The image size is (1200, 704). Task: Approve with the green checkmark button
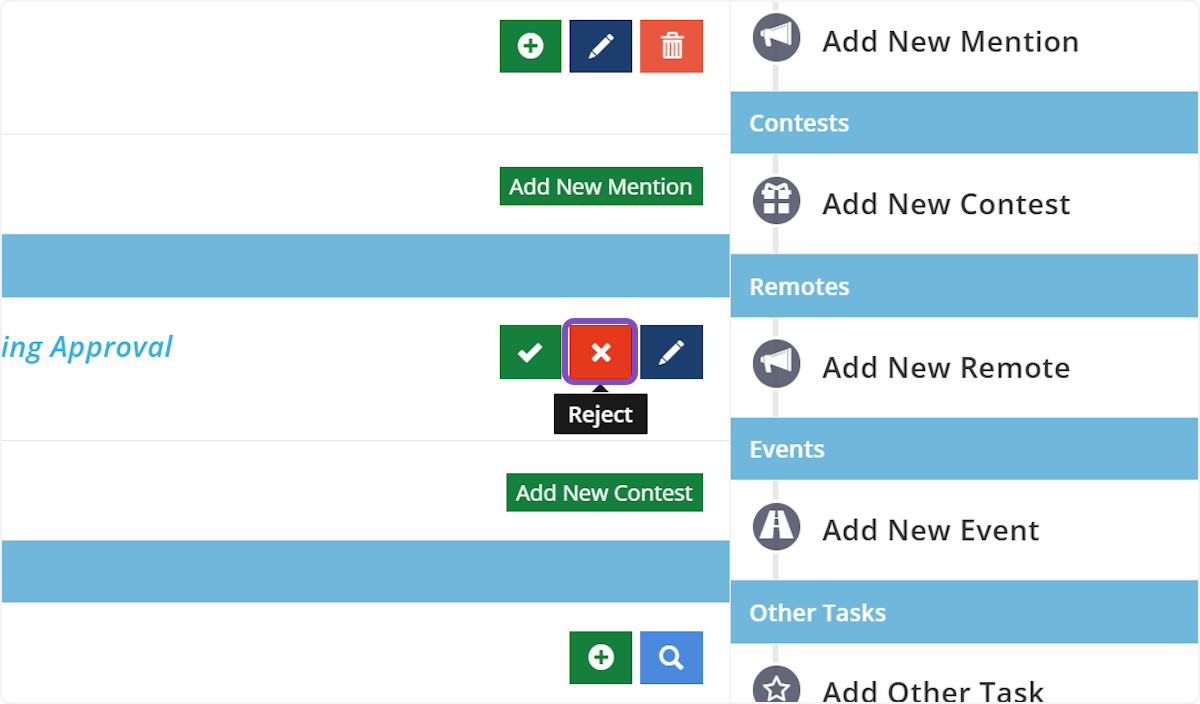tap(530, 352)
